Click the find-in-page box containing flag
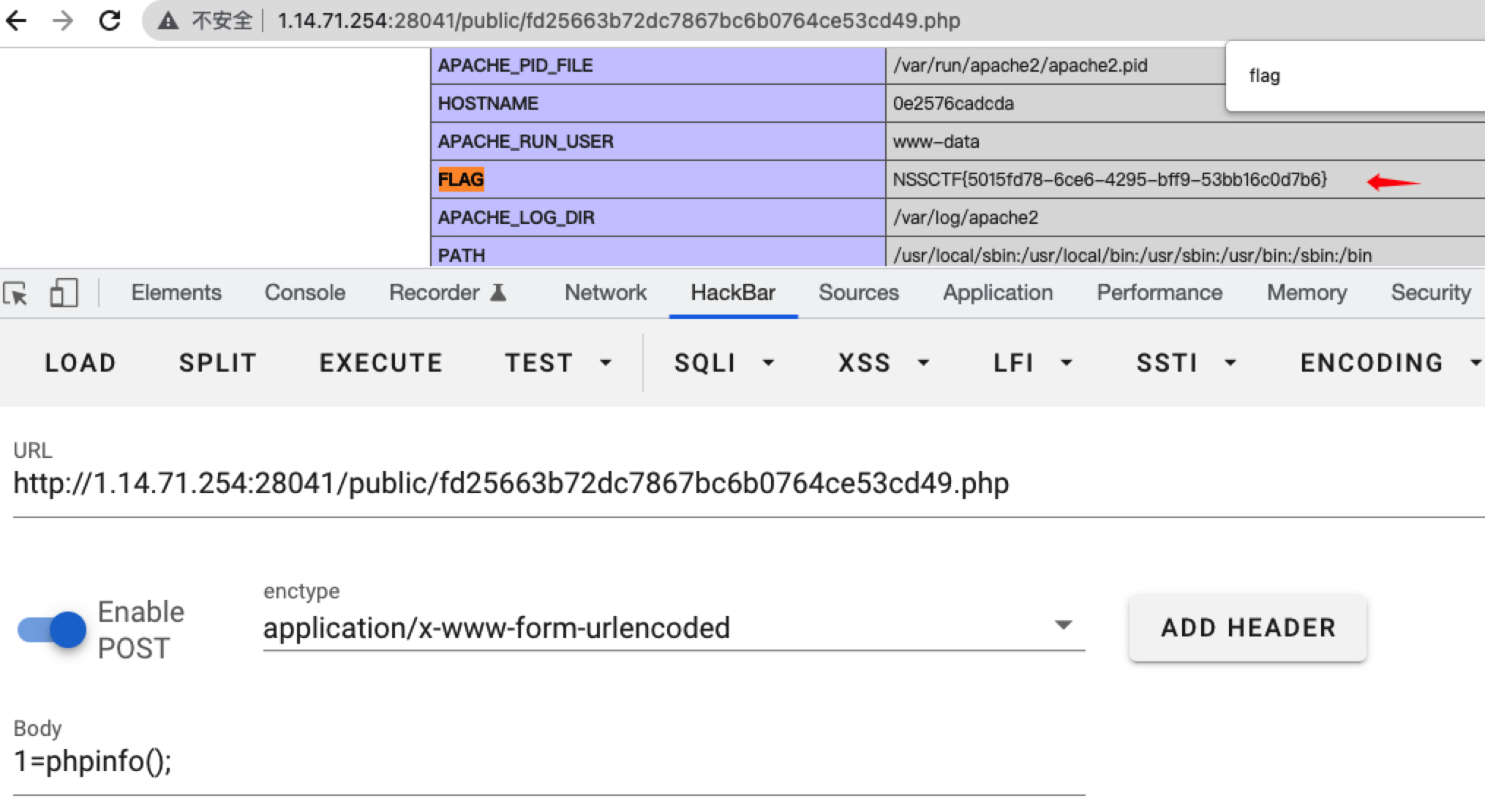 pyautogui.click(x=1355, y=76)
